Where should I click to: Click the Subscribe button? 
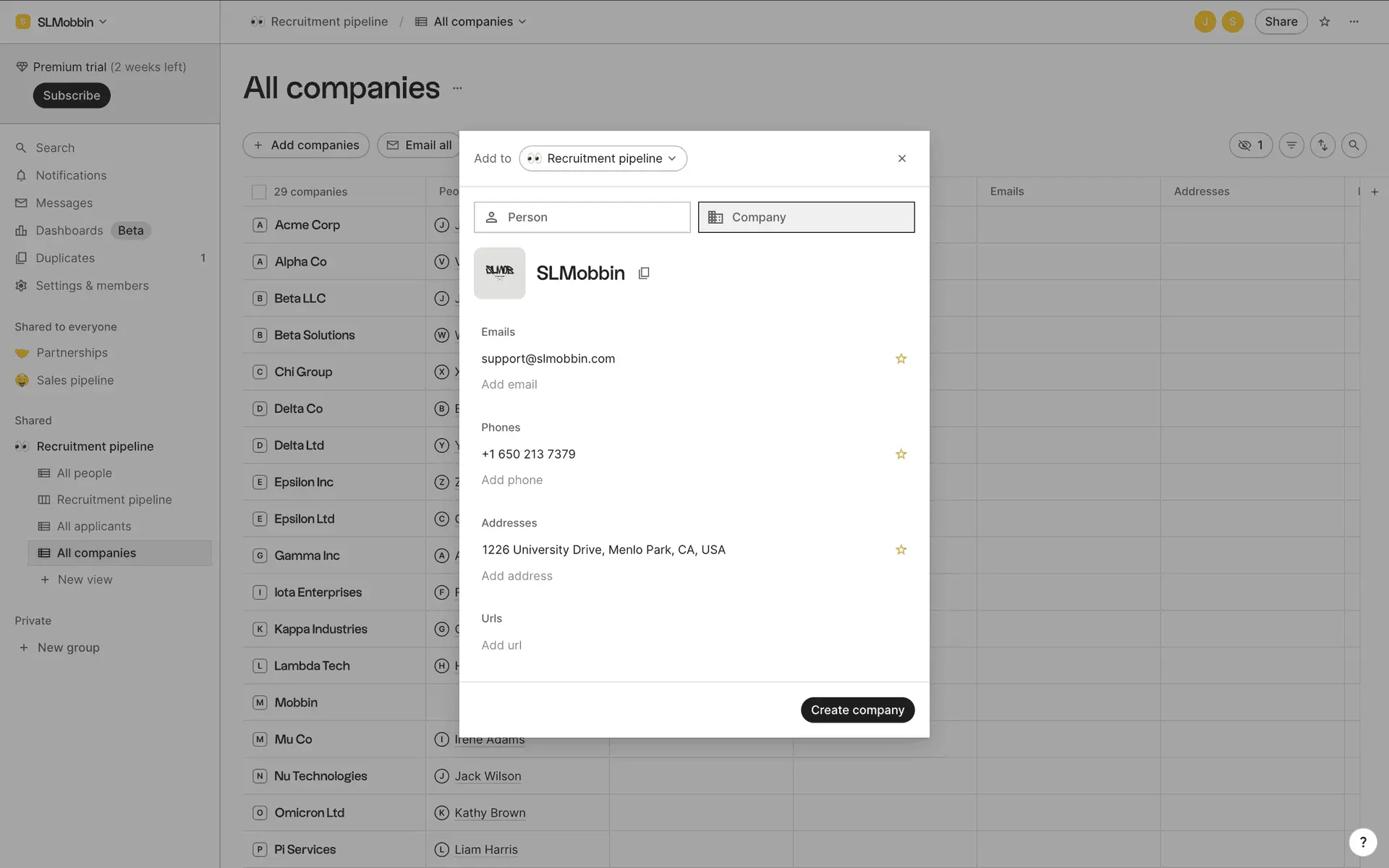(71, 95)
